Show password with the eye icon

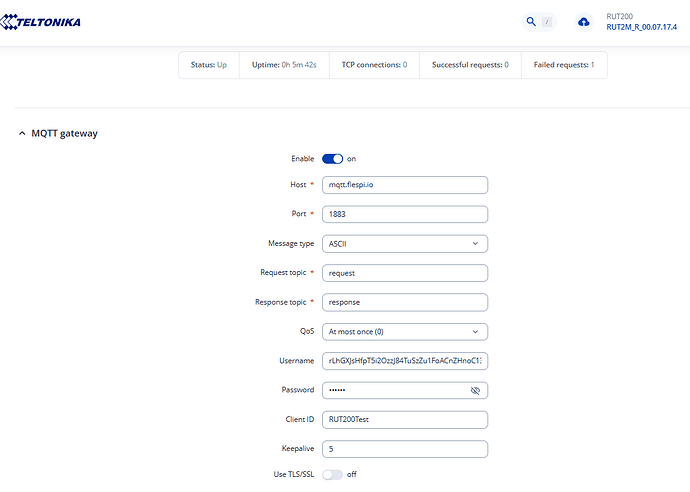(475, 391)
